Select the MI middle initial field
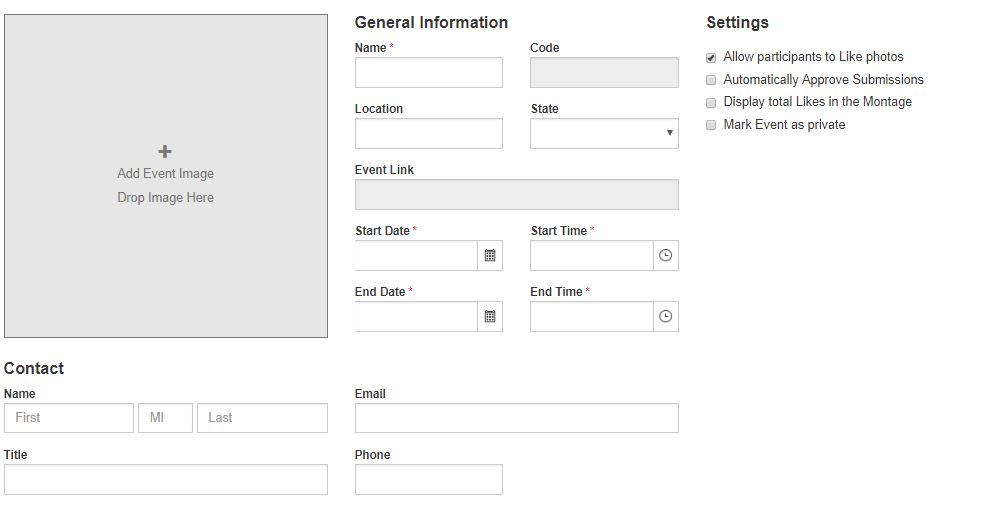Image resolution: width=995 pixels, height=511 pixels. 165,418
